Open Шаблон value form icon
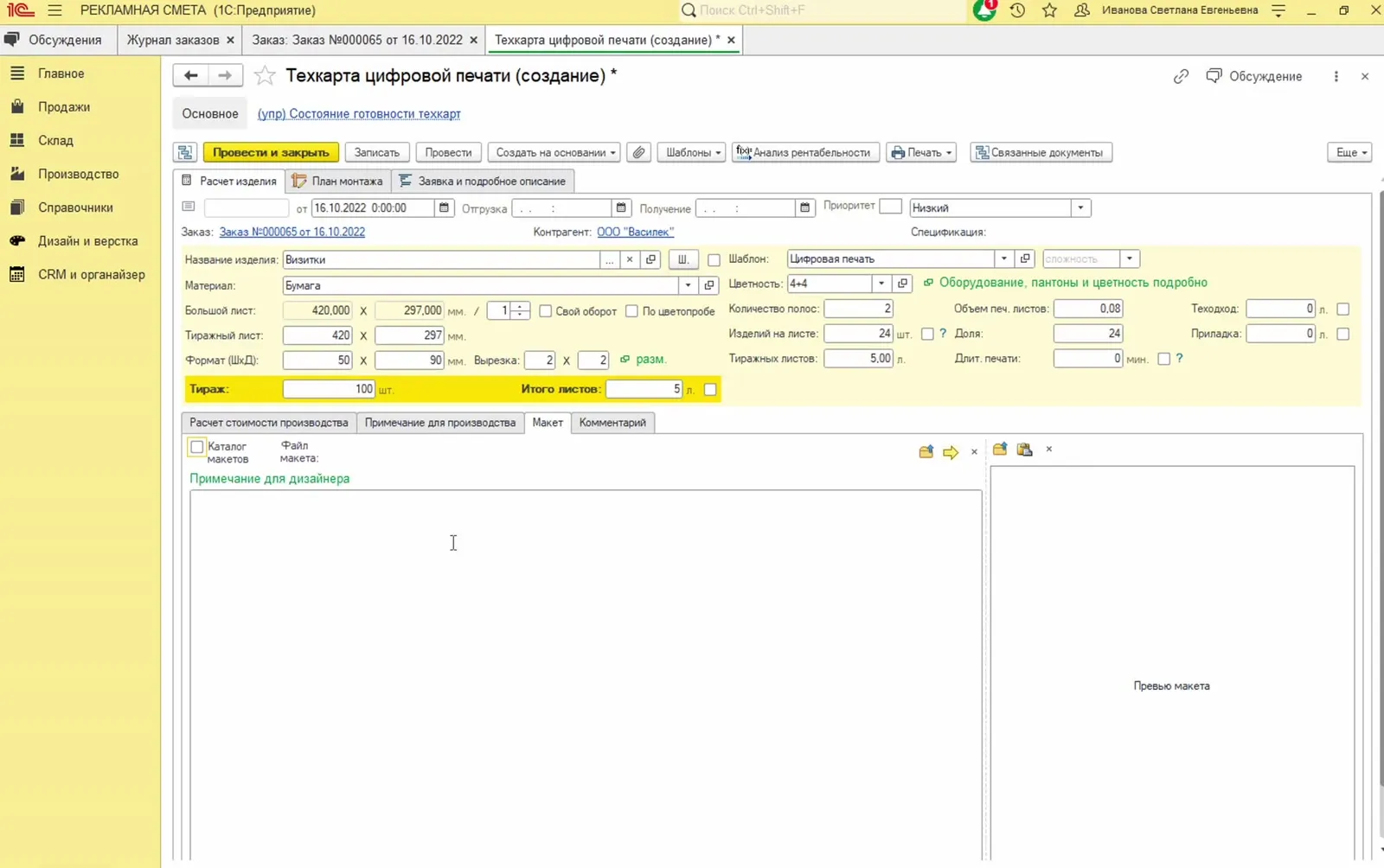The height and width of the screenshot is (868, 1384). coord(1025,258)
